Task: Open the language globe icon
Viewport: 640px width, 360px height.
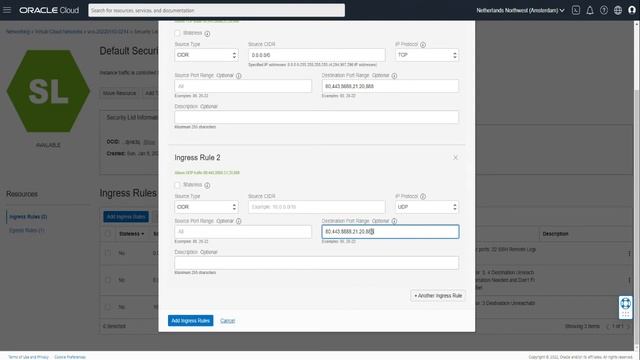Action: [x=618, y=10]
